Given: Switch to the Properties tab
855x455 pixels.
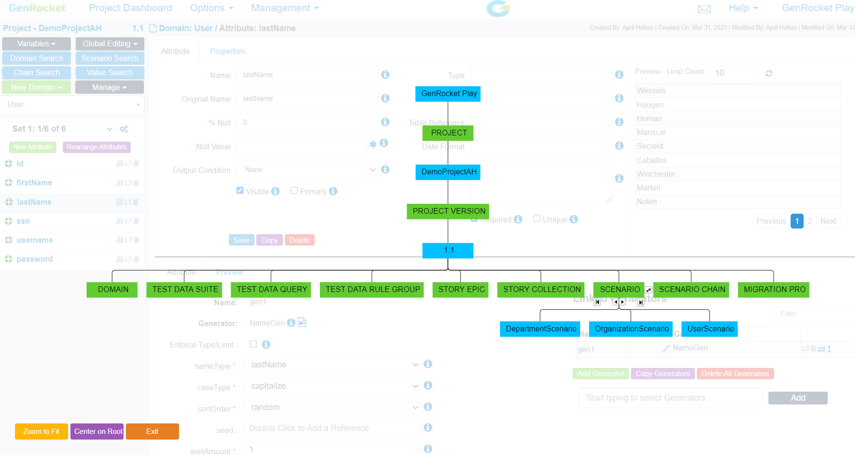Looking at the screenshot, I should click(x=227, y=51).
